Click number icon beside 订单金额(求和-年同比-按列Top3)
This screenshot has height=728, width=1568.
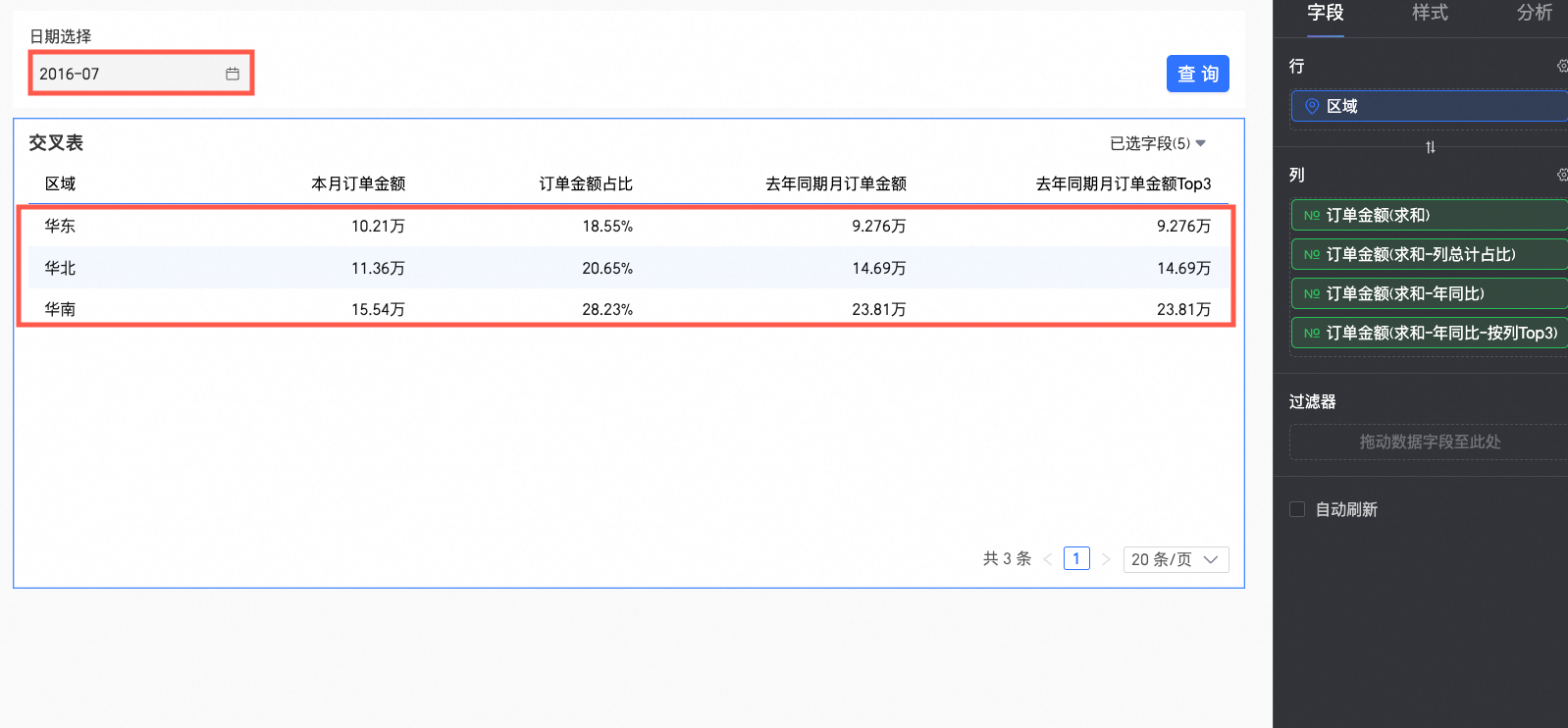[1312, 333]
